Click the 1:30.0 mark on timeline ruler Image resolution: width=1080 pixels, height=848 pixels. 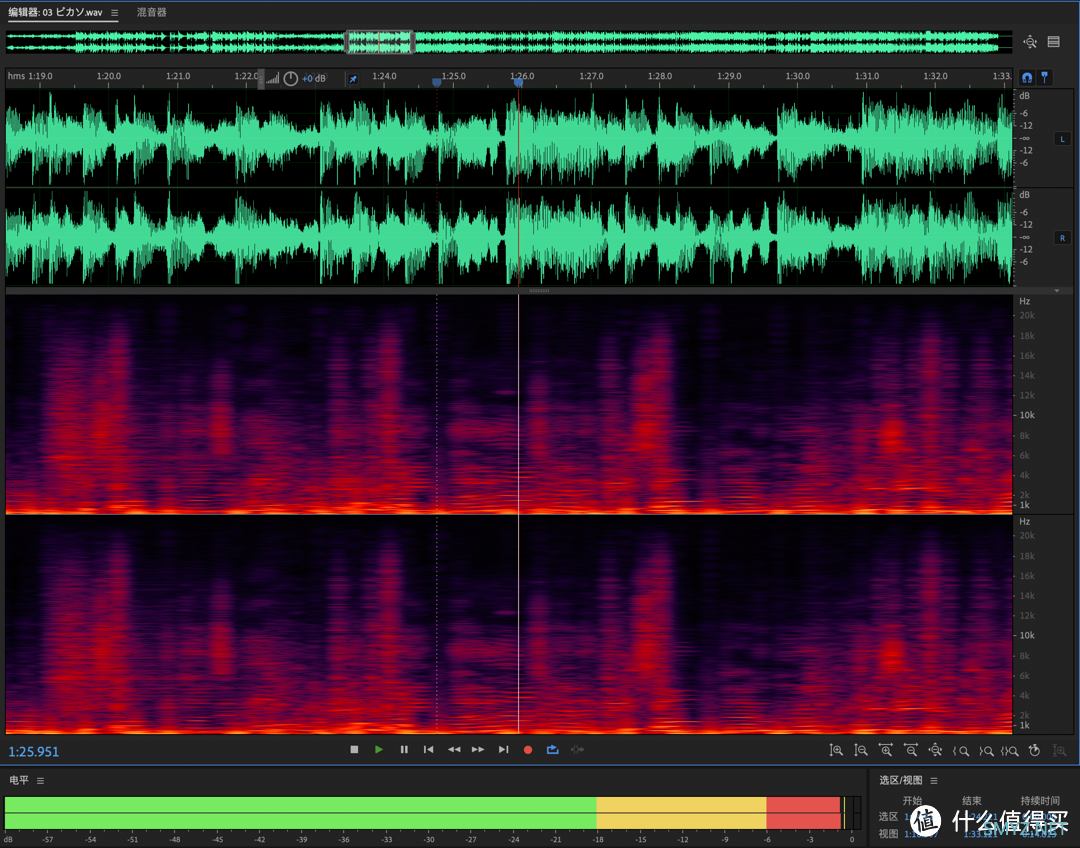[798, 76]
